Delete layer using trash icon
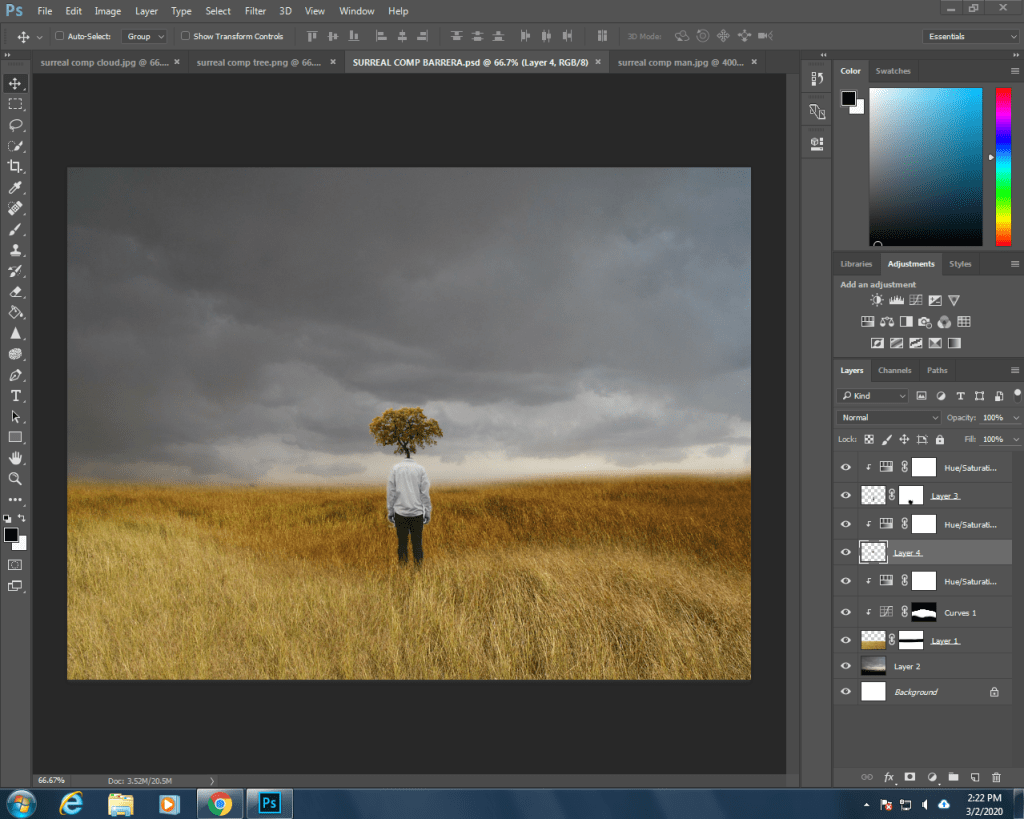This screenshot has height=819, width=1024. click(x=995, y=777)
